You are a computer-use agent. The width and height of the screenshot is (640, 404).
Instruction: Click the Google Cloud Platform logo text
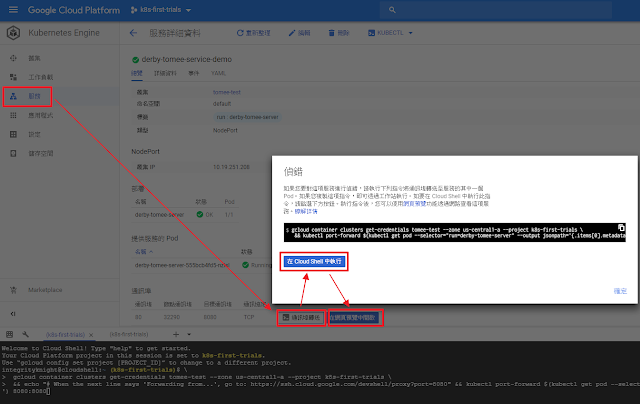click(74, 10)
